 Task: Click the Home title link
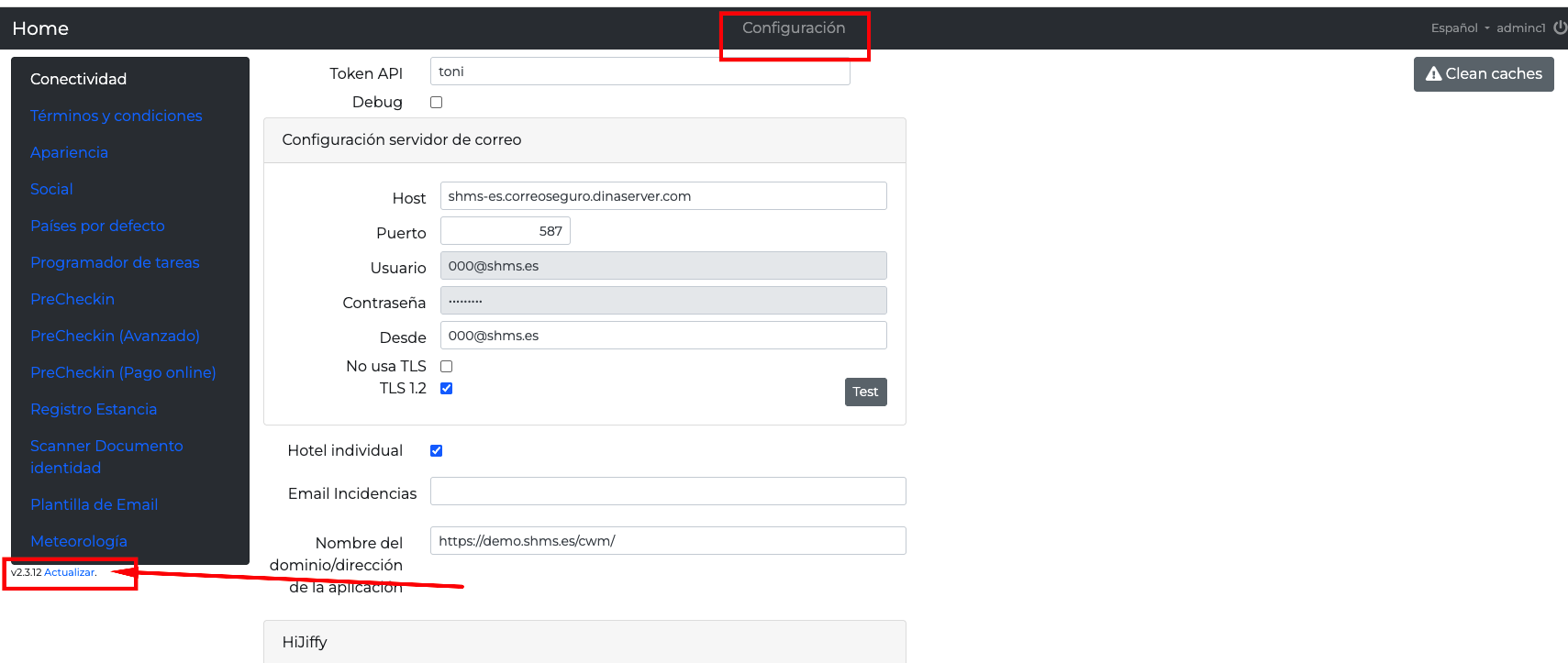click(40, 28)
